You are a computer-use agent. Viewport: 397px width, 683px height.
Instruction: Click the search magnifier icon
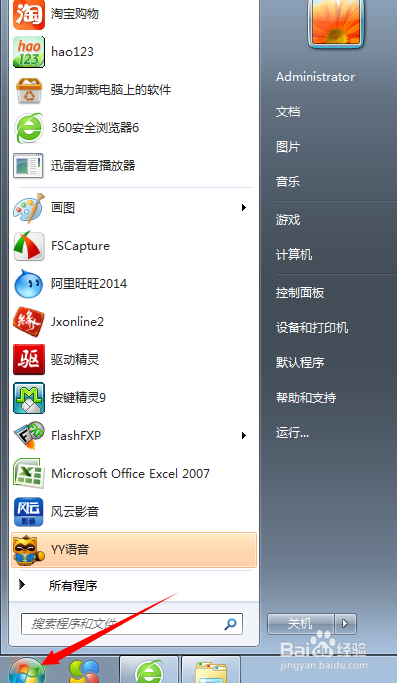231,624
